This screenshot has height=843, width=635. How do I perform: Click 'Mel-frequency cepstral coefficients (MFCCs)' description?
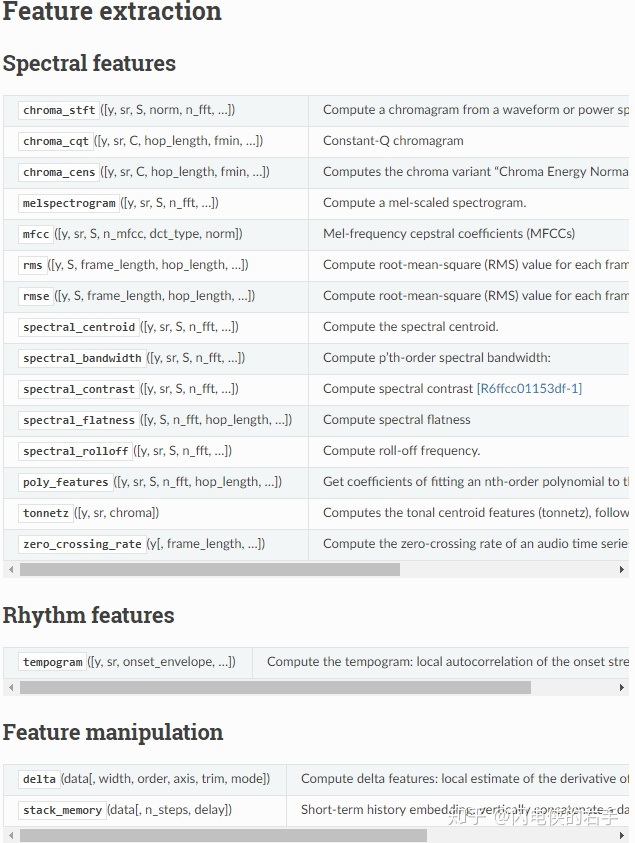(x=449, y=234)
